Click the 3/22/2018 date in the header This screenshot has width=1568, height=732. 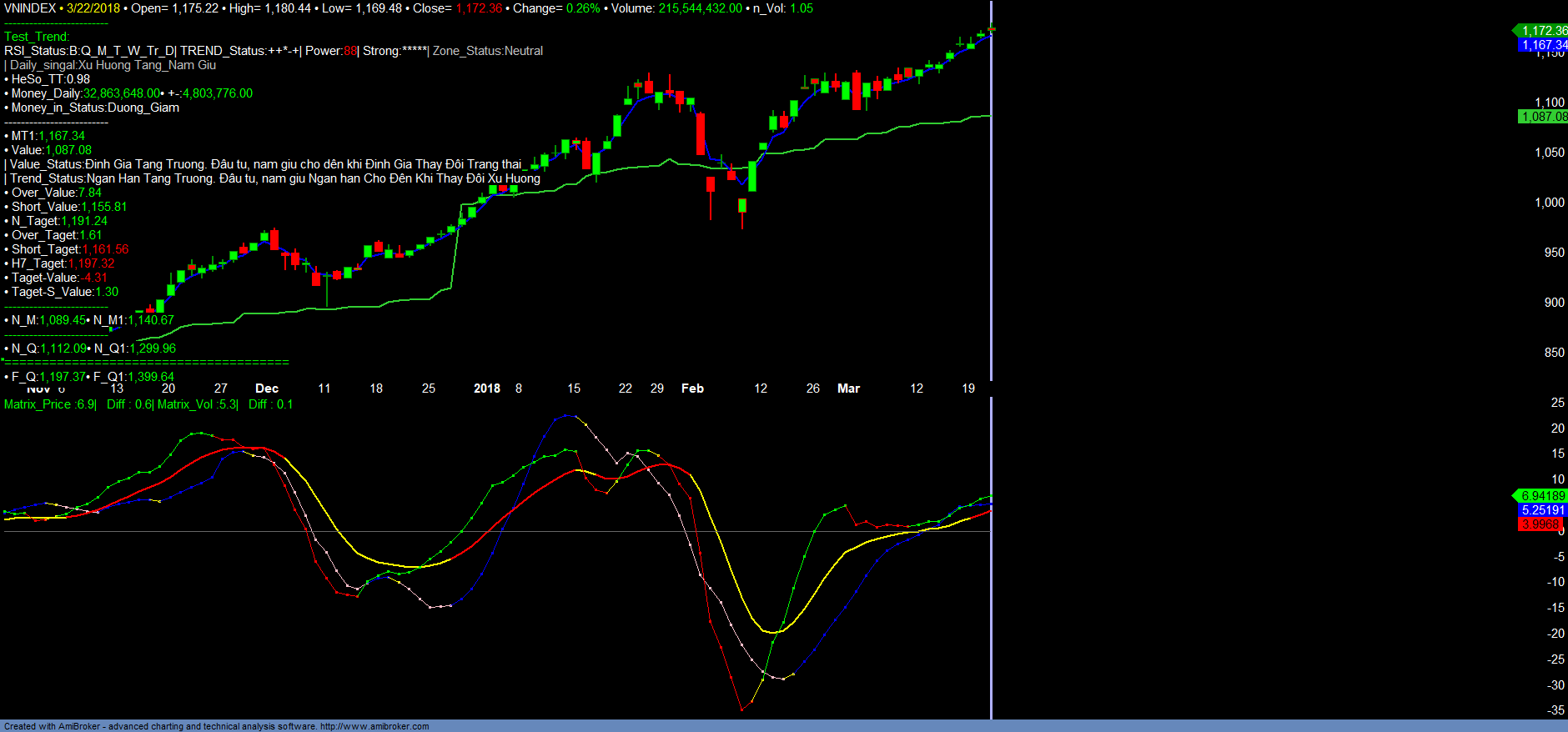(x=93, y=8)
